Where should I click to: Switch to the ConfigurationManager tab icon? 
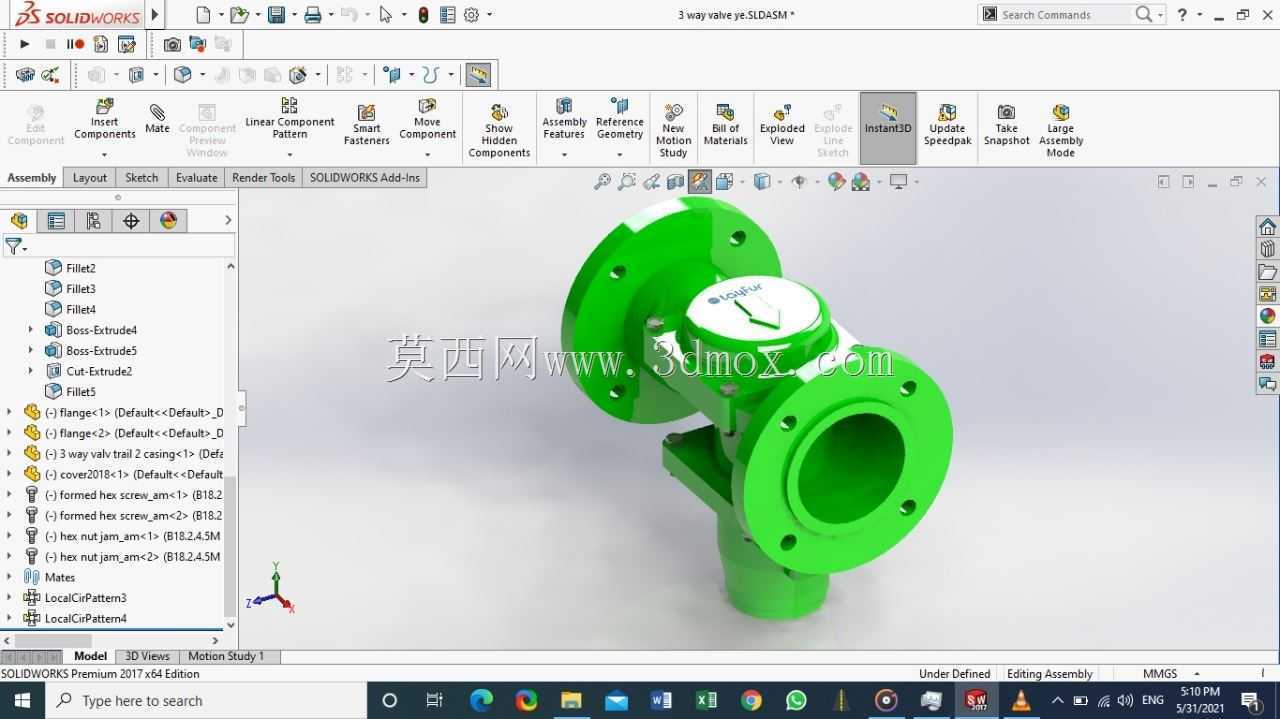tap(93, 221)
